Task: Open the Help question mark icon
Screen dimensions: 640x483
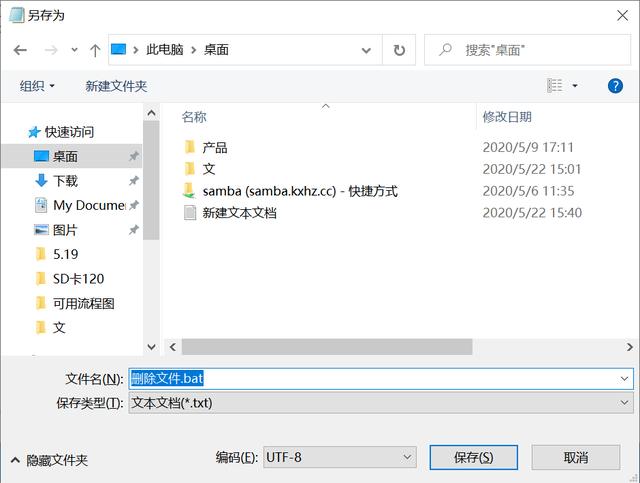Action: [x=616, y=86]
